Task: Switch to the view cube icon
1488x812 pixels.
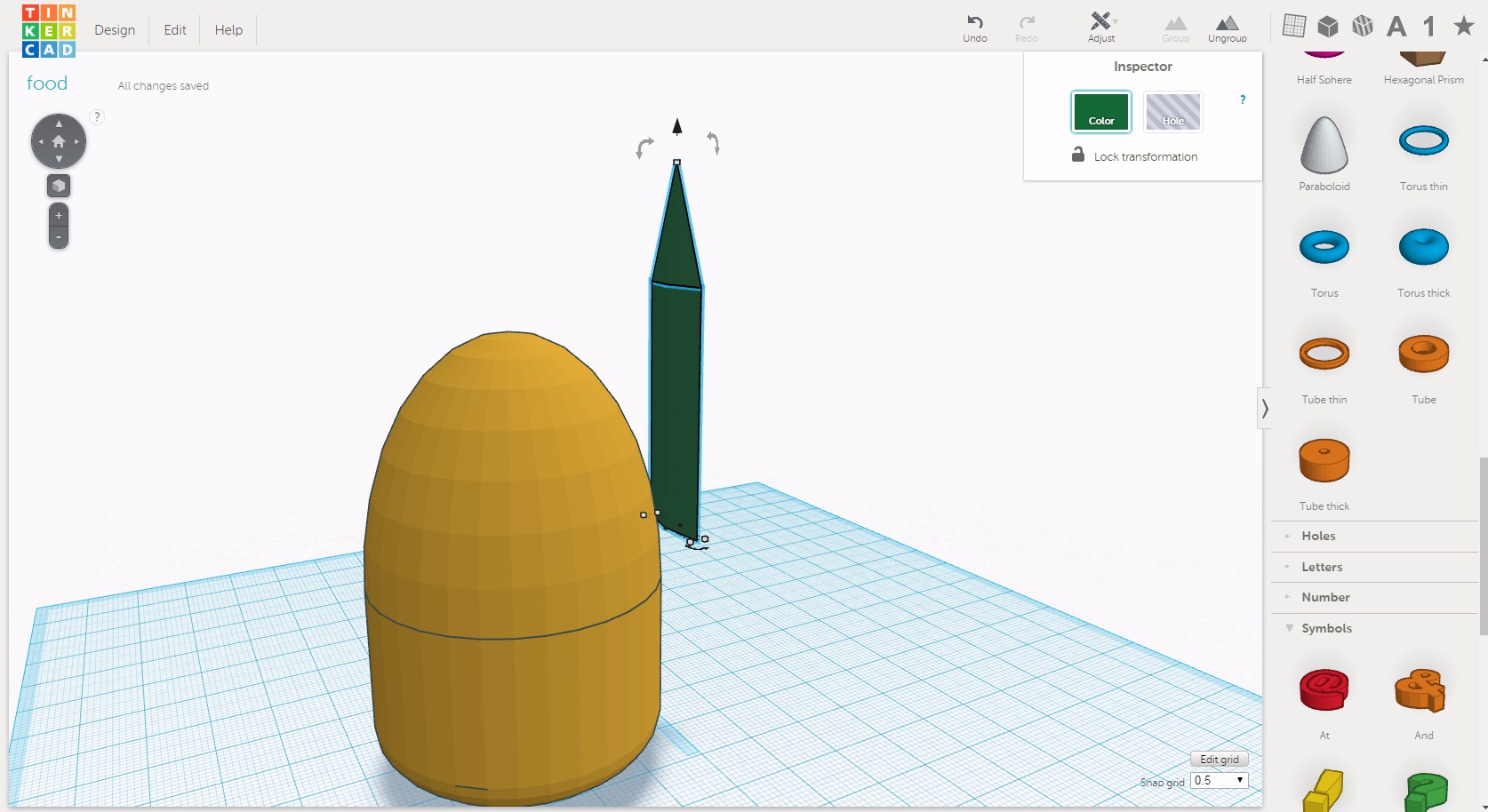Action: pos(59,186)
